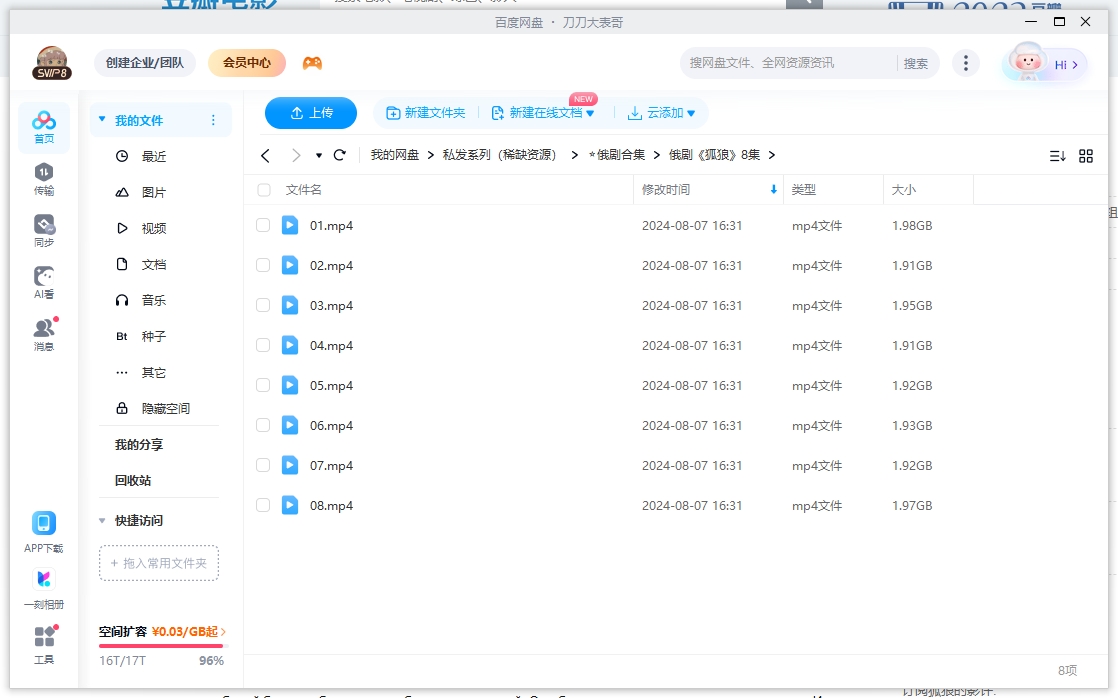Refresh the file list
The image size is (1118, 698).
point(339,155)
